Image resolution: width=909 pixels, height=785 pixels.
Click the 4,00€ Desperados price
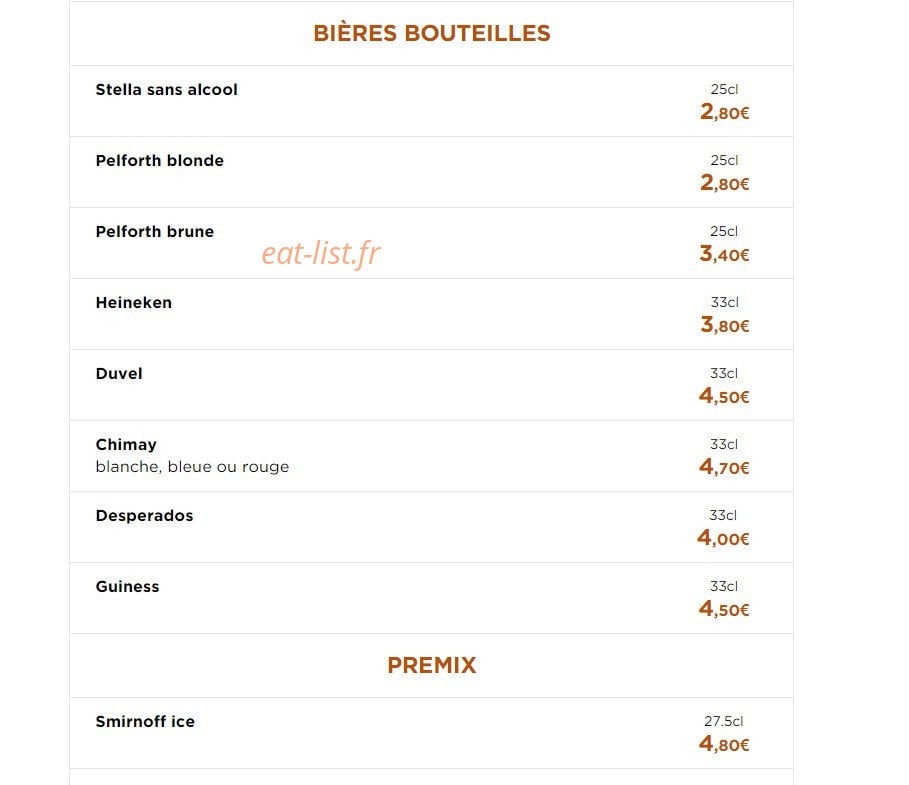[x=723, y=537]
